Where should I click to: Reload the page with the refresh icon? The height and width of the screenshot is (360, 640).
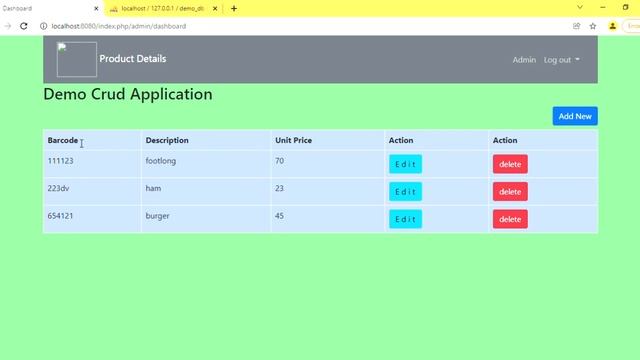pos(24,26)
